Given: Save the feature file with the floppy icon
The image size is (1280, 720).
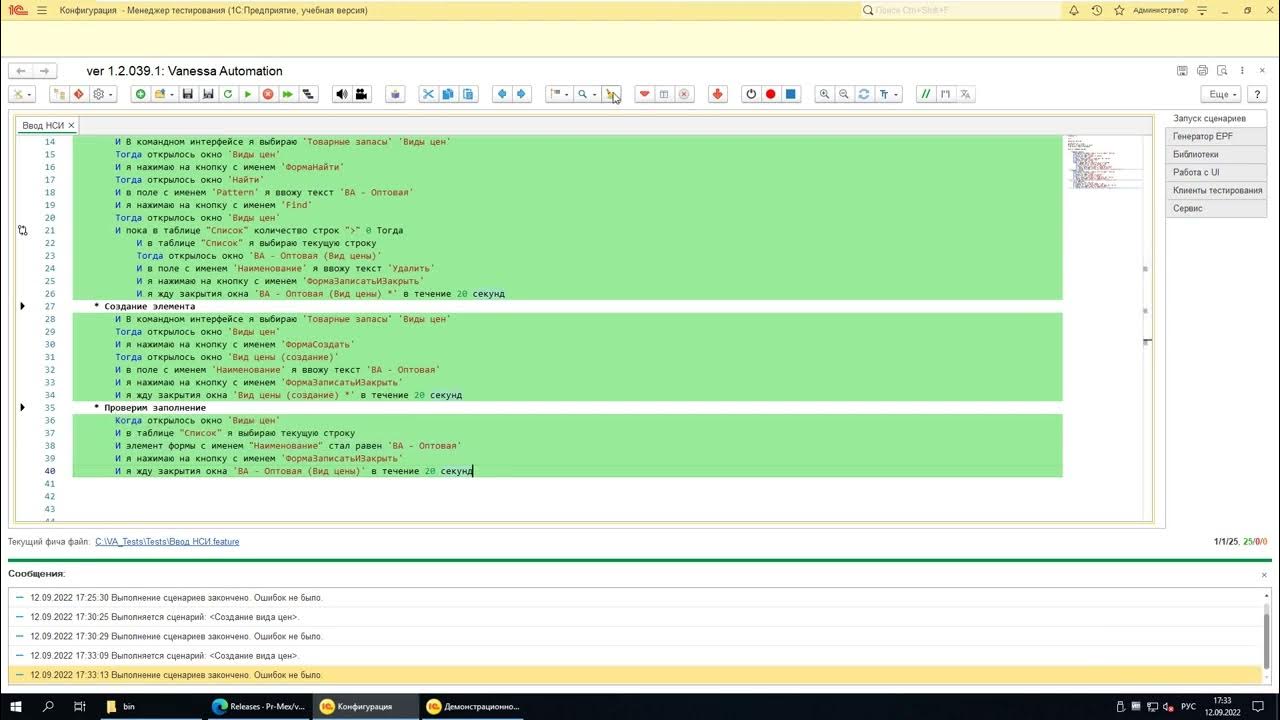Looking at the screenshot, I should point(187,94).
